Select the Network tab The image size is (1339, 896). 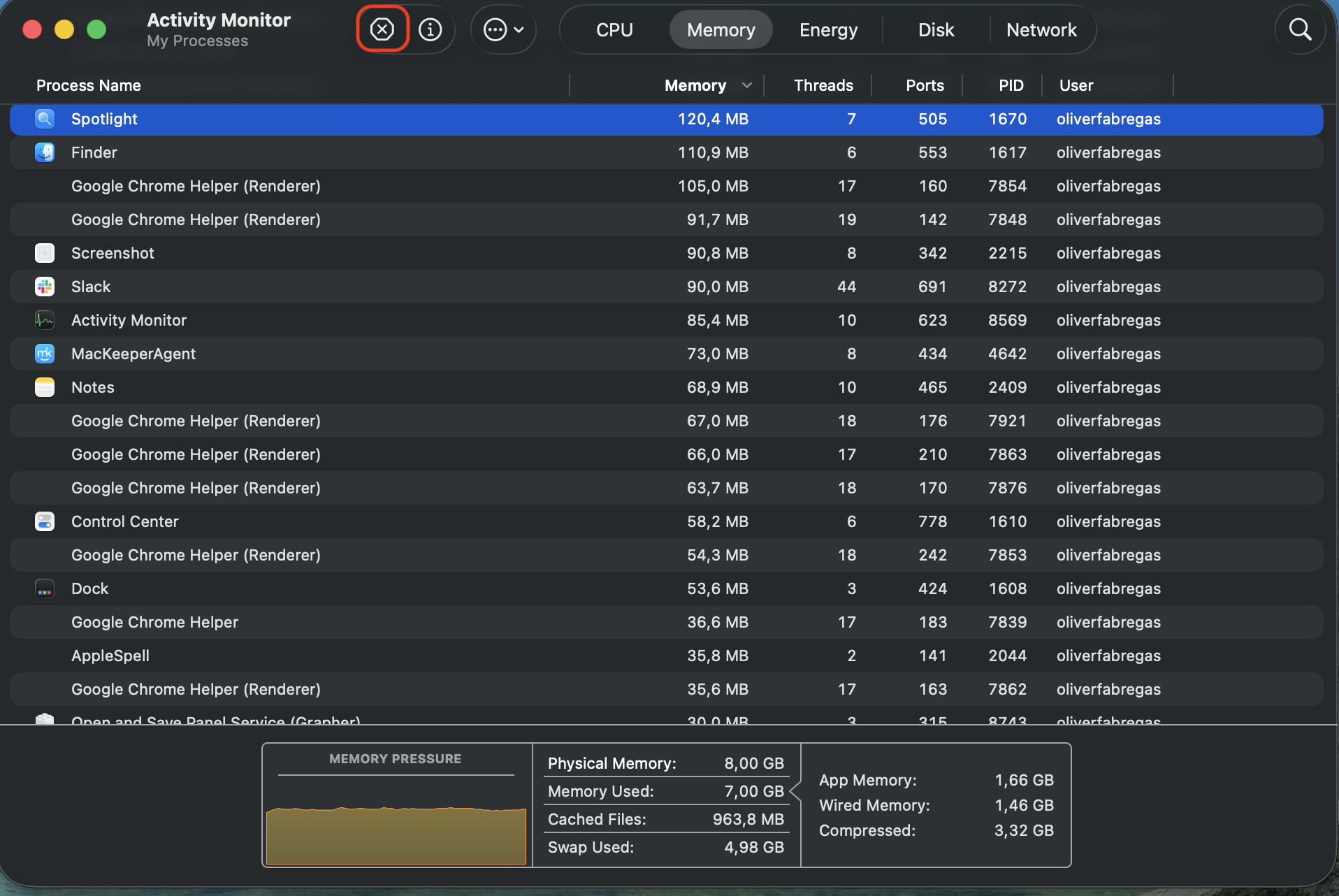click(1041, 30)
